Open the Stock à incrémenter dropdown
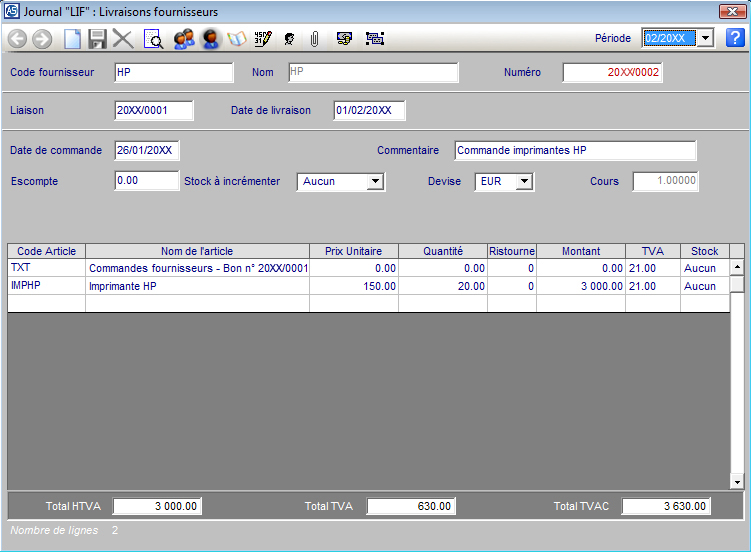This screenshot has width=751, height=552. coord(376,182)
